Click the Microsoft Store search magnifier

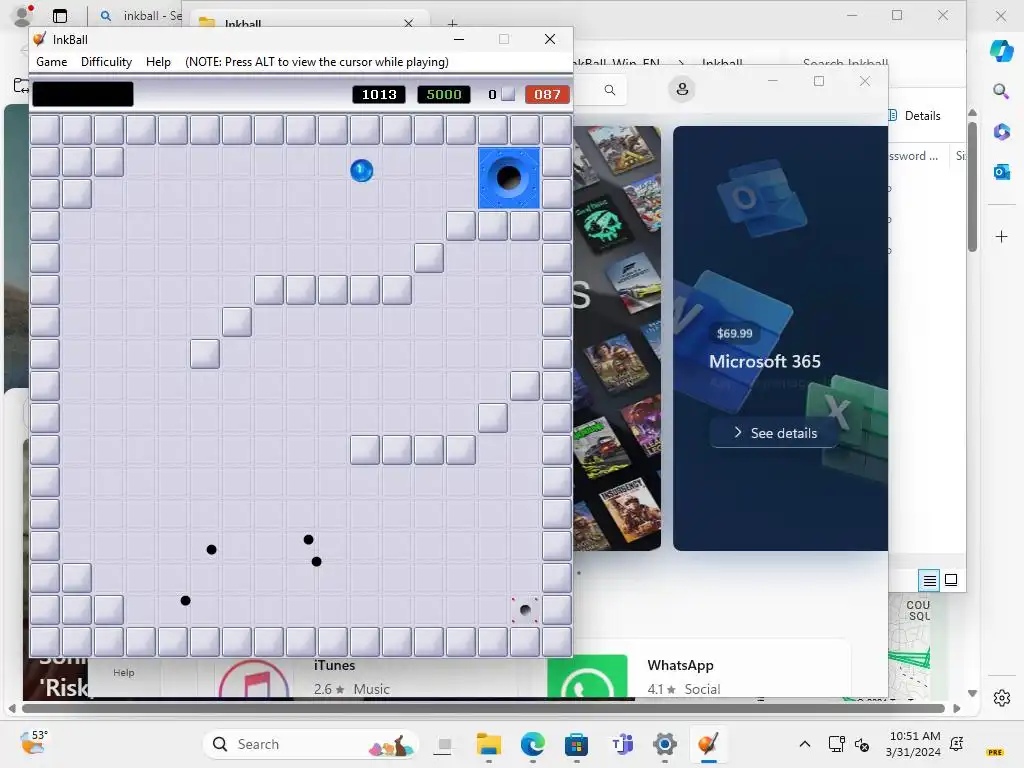tap(609, 90)
